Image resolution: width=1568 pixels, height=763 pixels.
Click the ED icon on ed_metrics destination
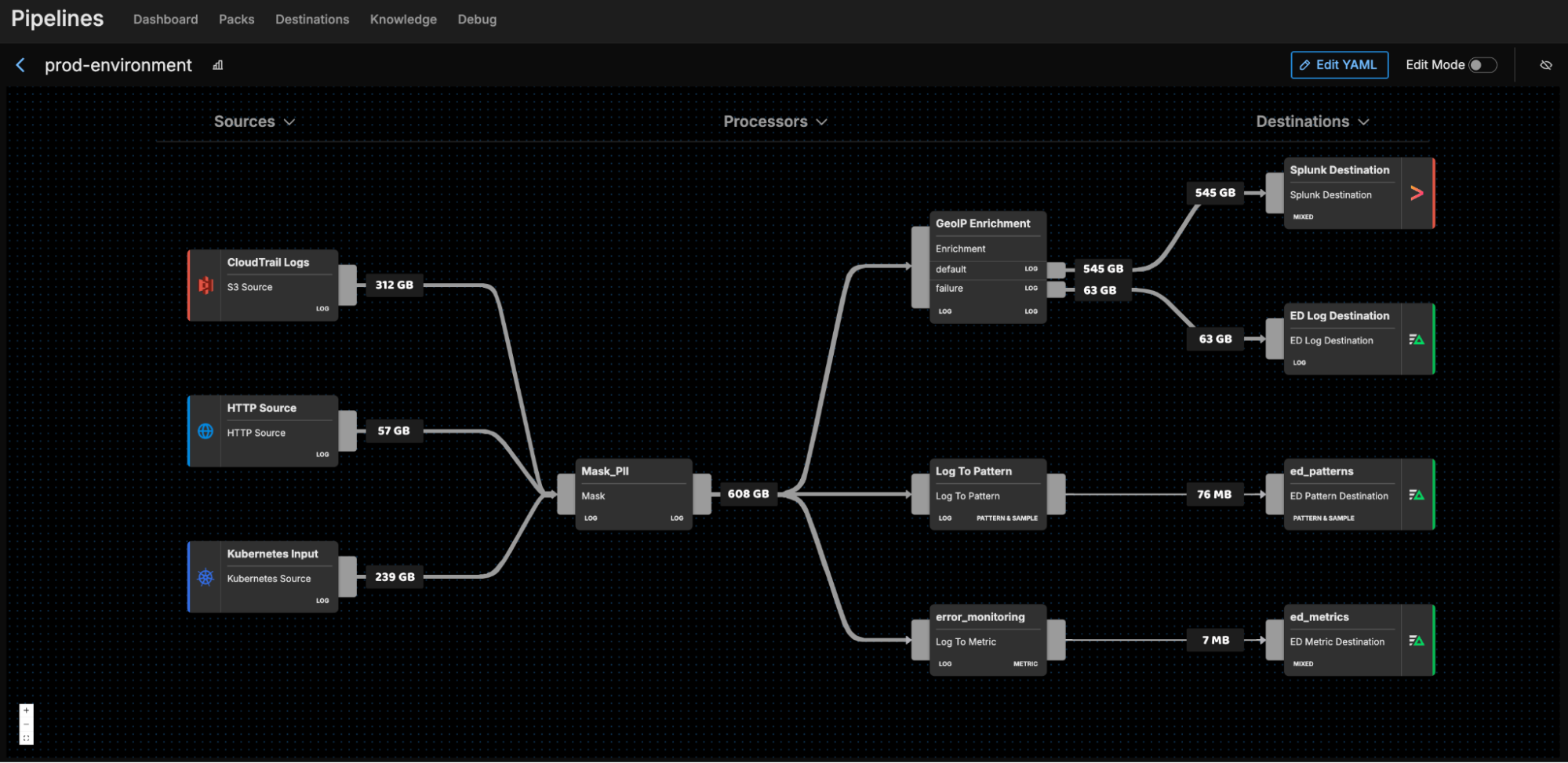coord(1417,640)
